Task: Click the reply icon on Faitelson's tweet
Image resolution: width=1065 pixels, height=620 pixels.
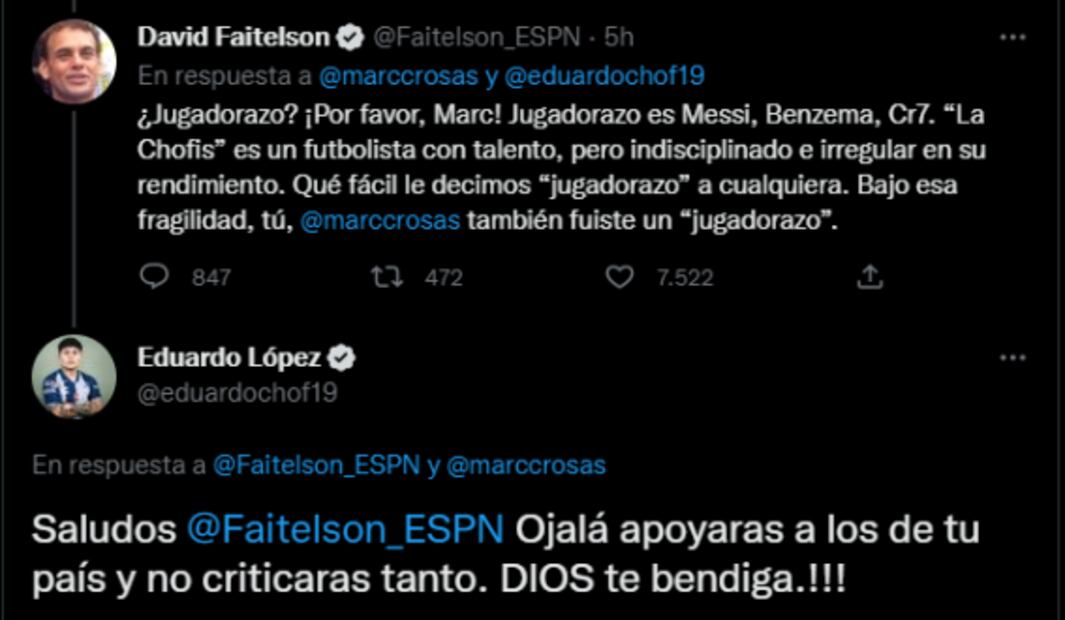Action: (153, 276)
